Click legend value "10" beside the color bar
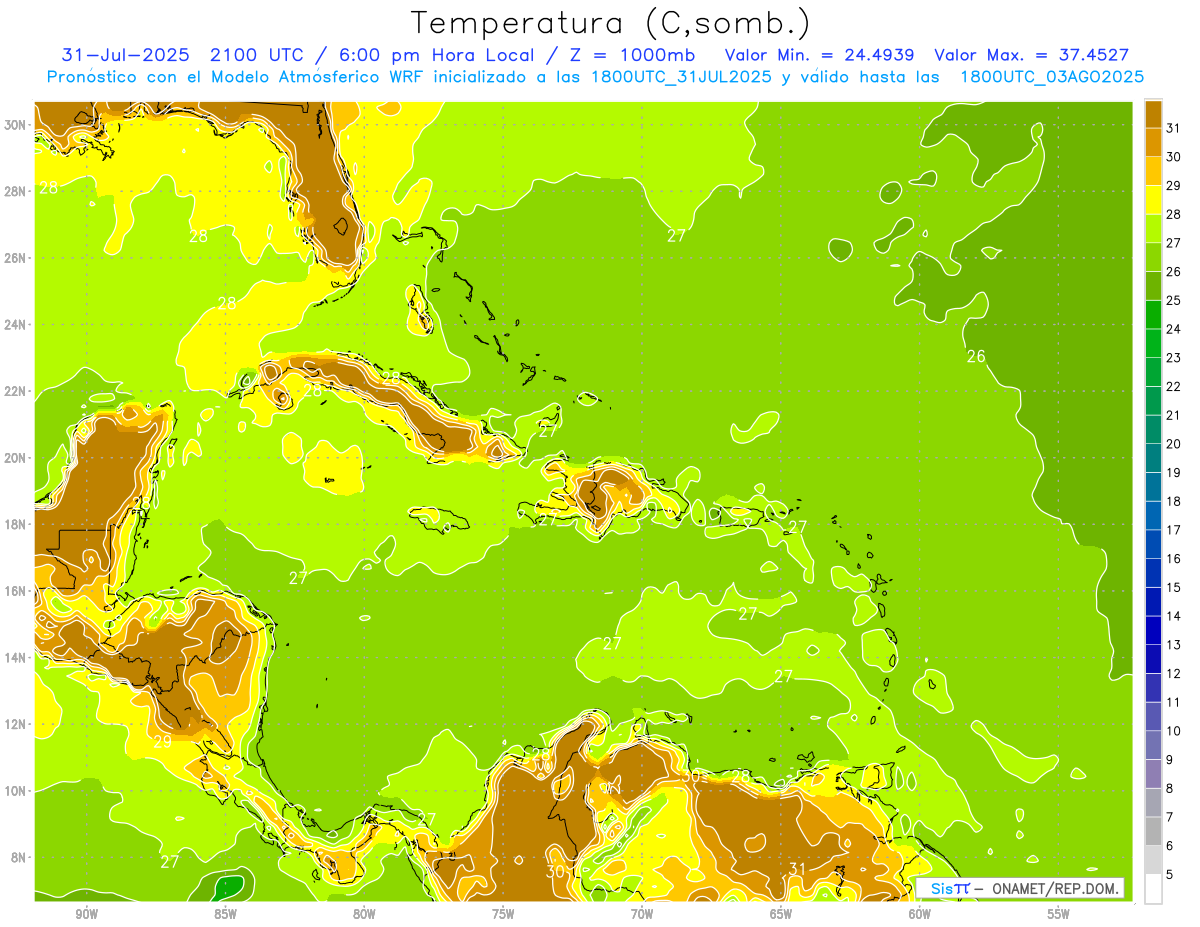This screenshot has height=927, width=1200. pyautogui.click(x=1174, y=731)
